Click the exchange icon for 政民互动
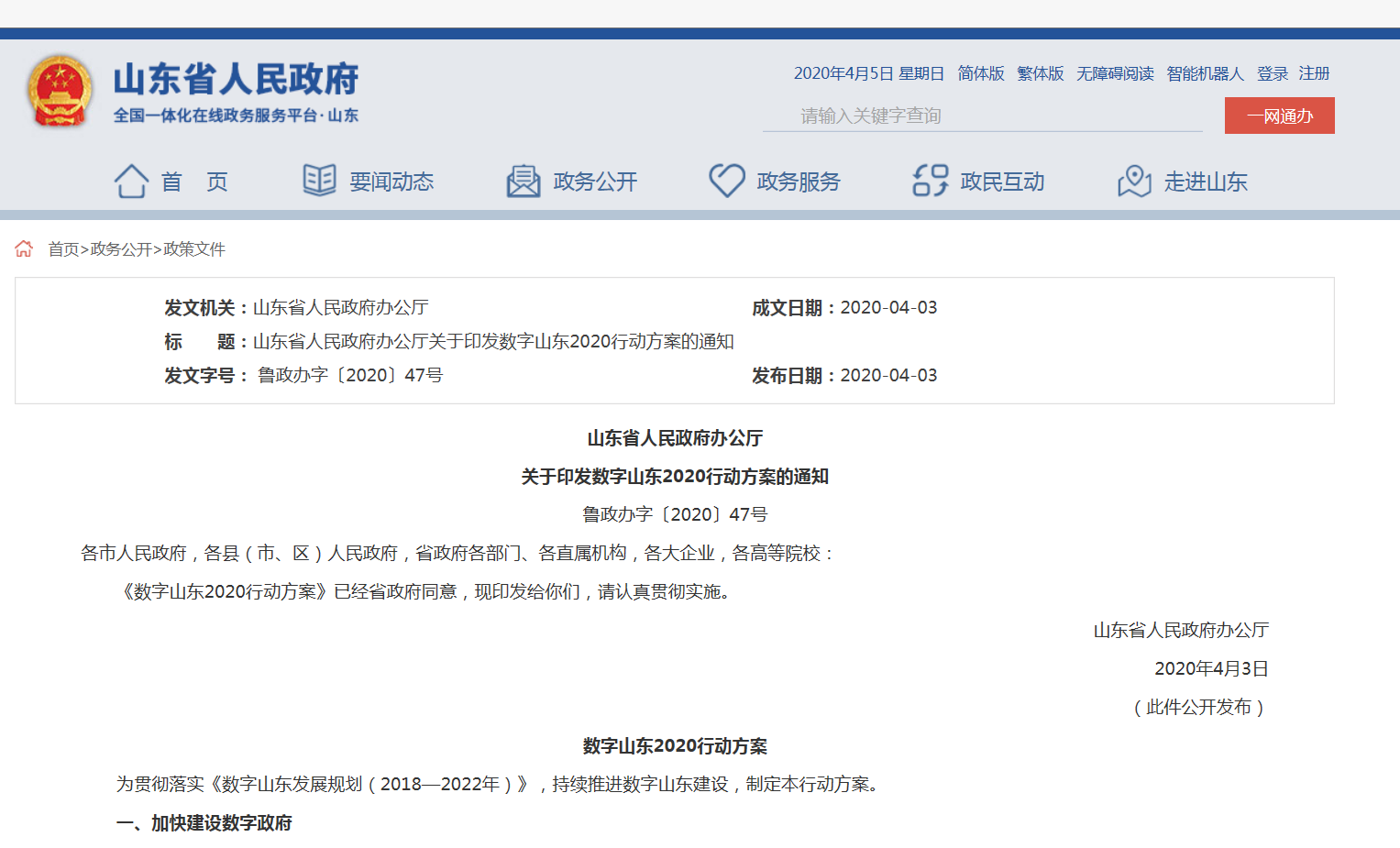 pos(931,181)
